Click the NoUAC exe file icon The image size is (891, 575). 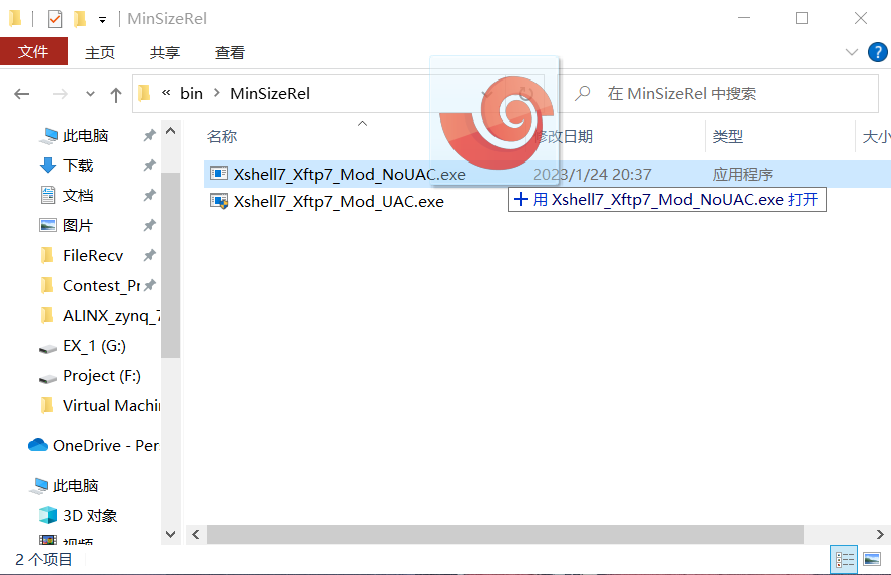(219, 173)
